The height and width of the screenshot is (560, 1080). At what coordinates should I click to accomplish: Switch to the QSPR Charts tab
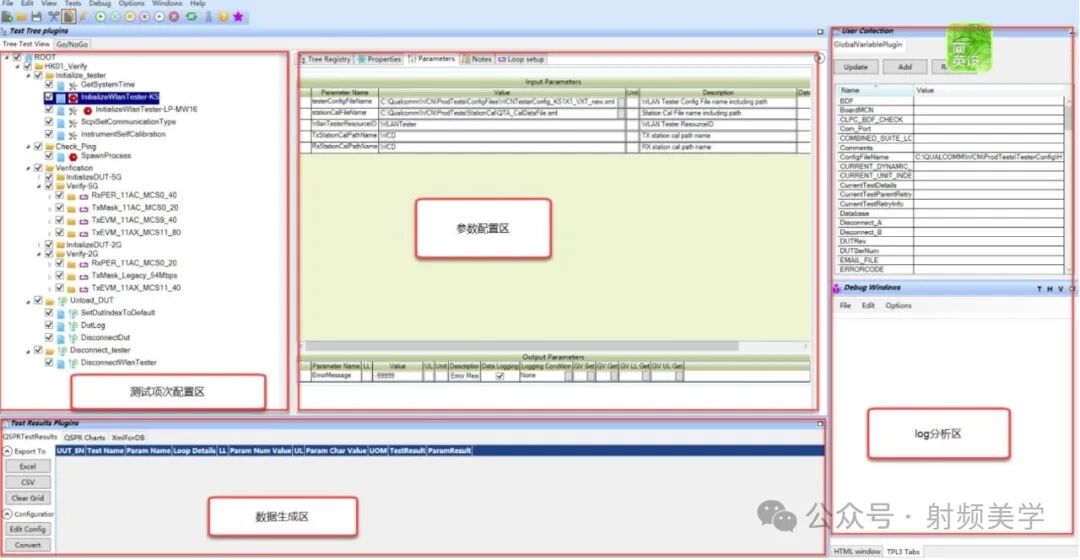click(84, 438)
